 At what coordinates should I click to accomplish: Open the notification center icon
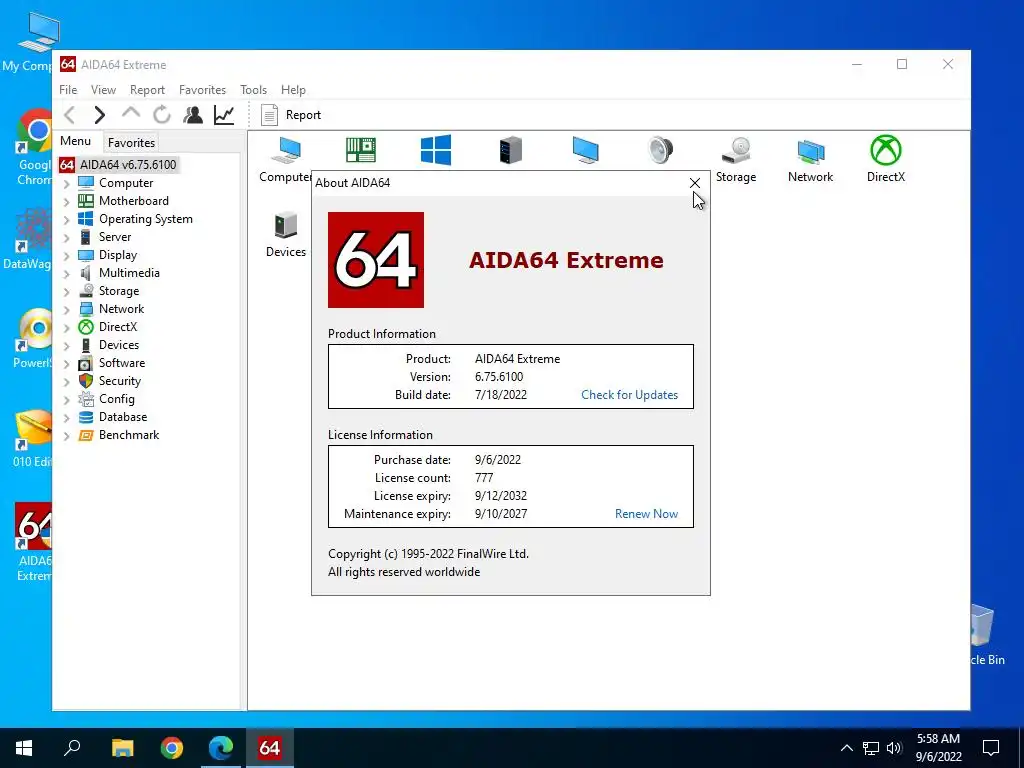(x=991, y=748)
